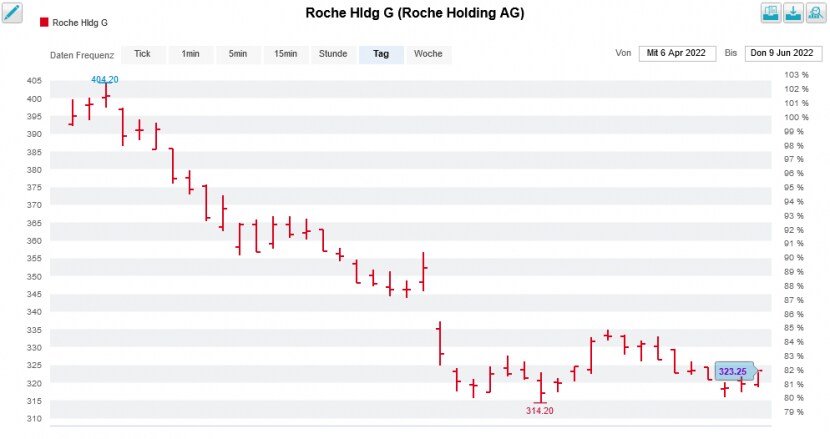Click the Roche Hldg G legend text

(x=80, y=23)
